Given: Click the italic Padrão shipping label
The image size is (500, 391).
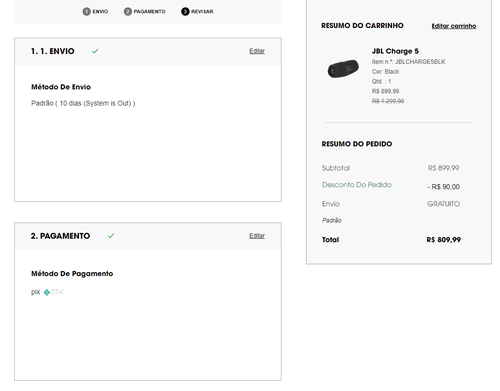Looking at the screenshot, I should point(332,220).
